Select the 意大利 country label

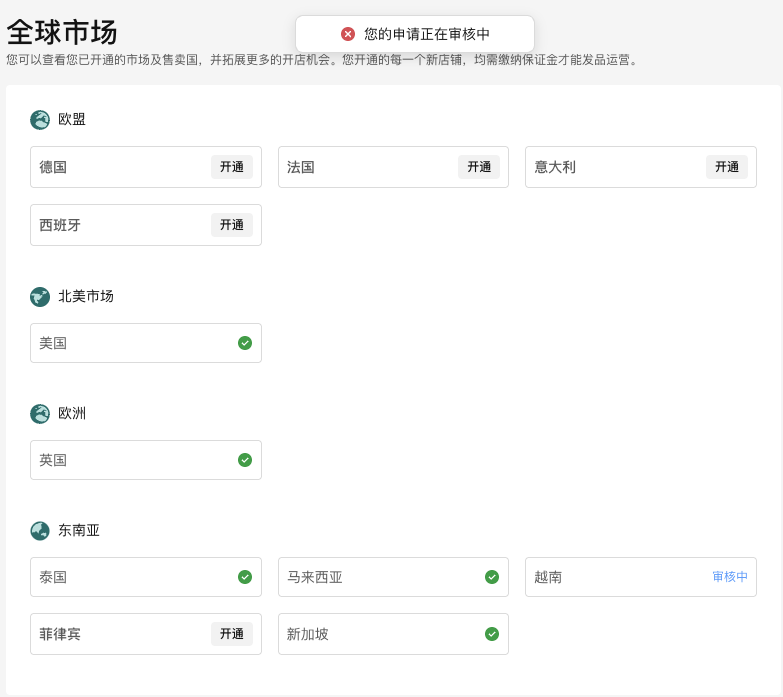pyautogui.click(x=555, y=167)
